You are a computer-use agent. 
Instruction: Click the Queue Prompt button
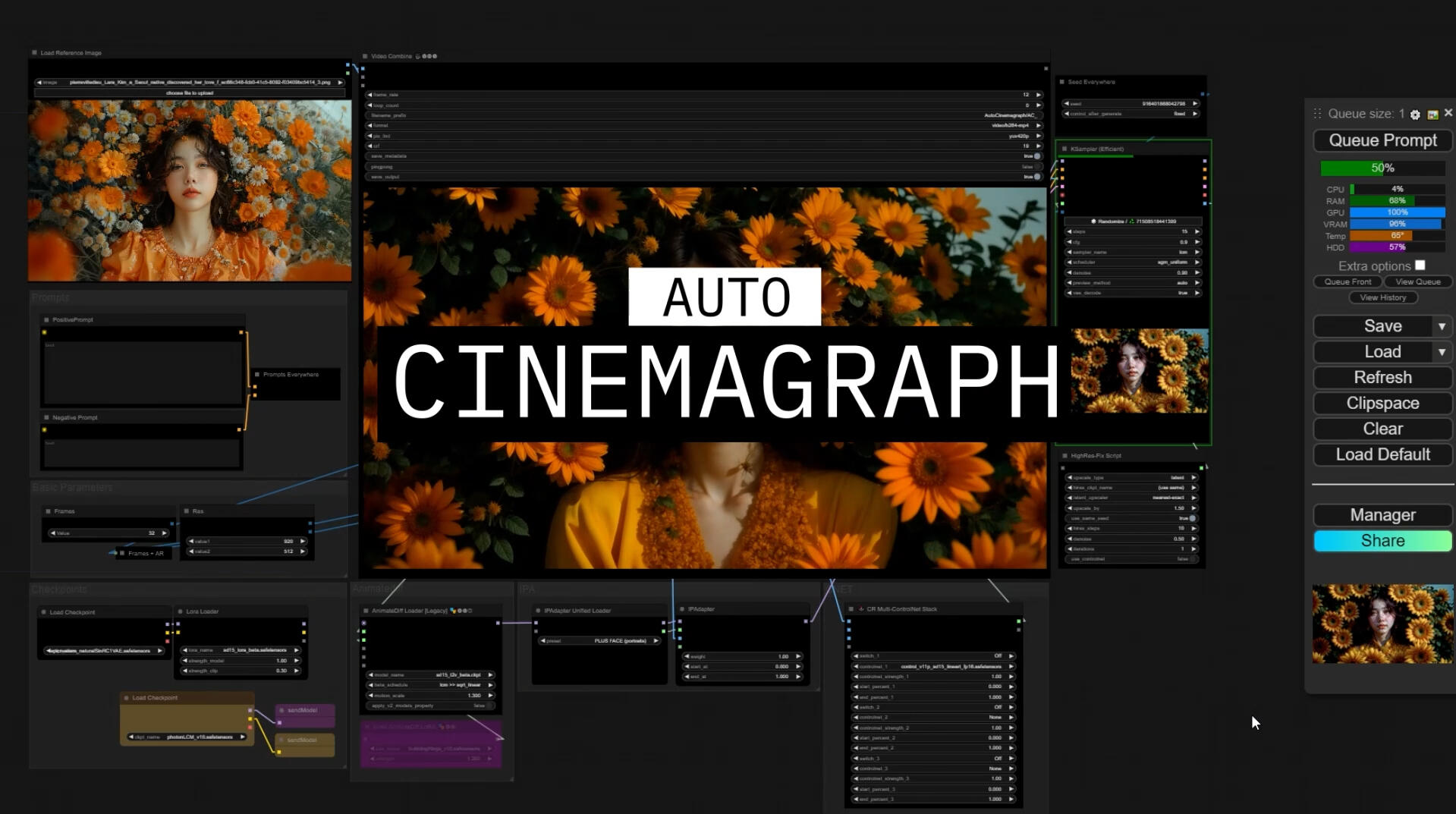[x=1382, y=140]
